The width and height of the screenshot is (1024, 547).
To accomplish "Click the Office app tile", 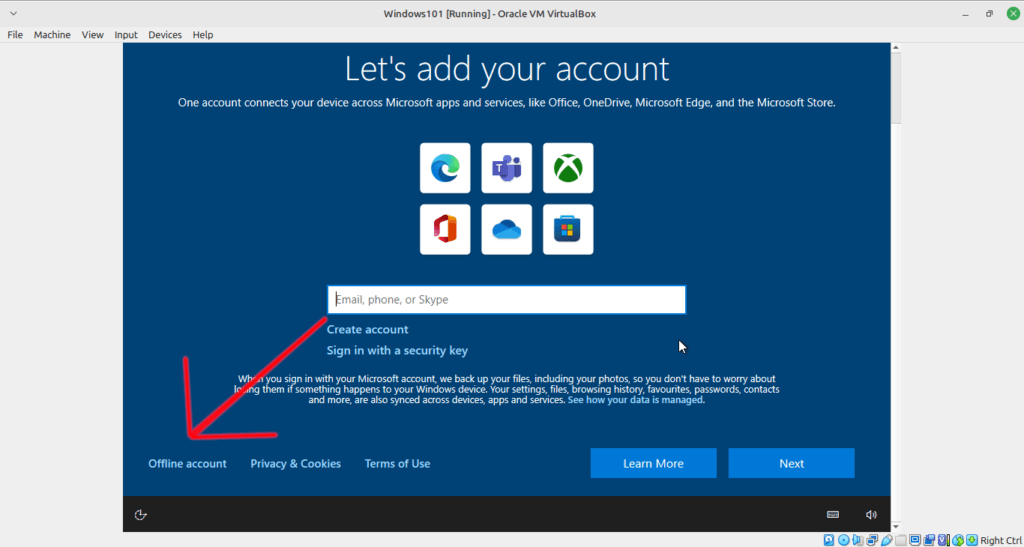I will tap(445, 229).
